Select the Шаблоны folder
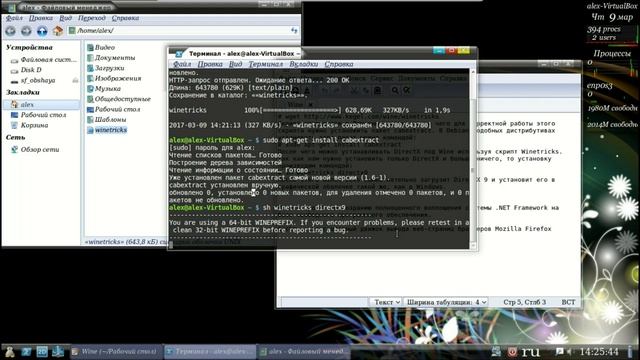 coord(107,120)
